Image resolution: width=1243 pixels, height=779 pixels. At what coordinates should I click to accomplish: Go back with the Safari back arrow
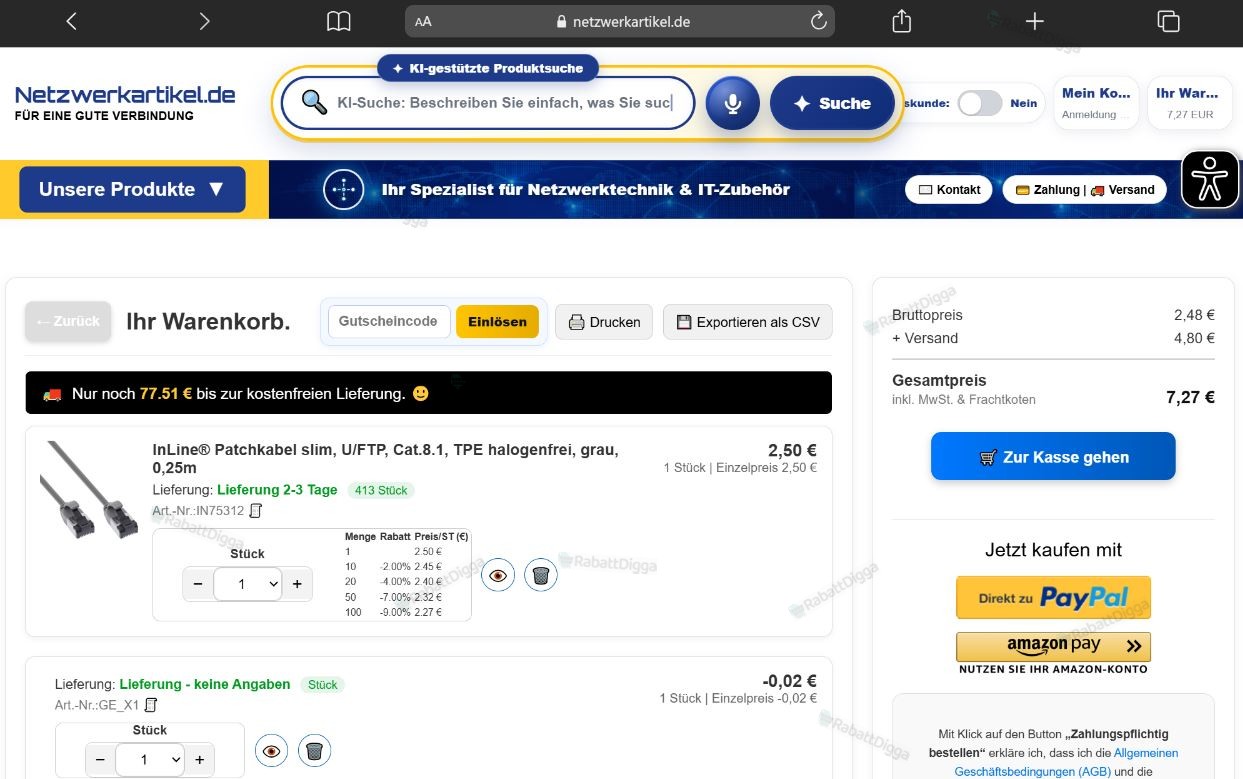71,21
